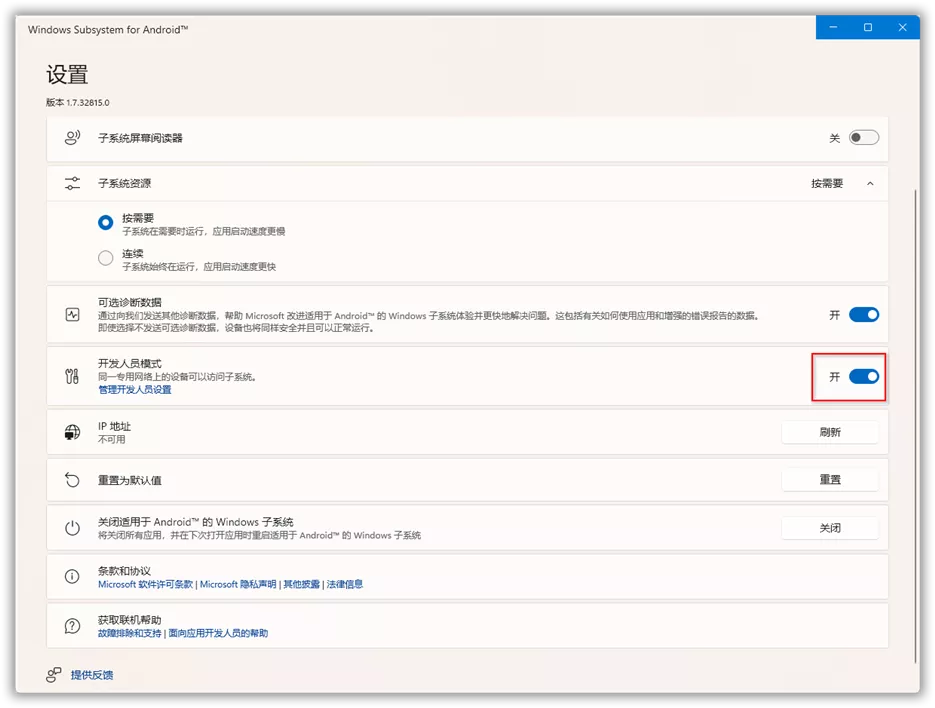Viewport: 935px width, 708px height.
Task: Click the 不可用 IP address status text
Action: [x=112, y=440]
